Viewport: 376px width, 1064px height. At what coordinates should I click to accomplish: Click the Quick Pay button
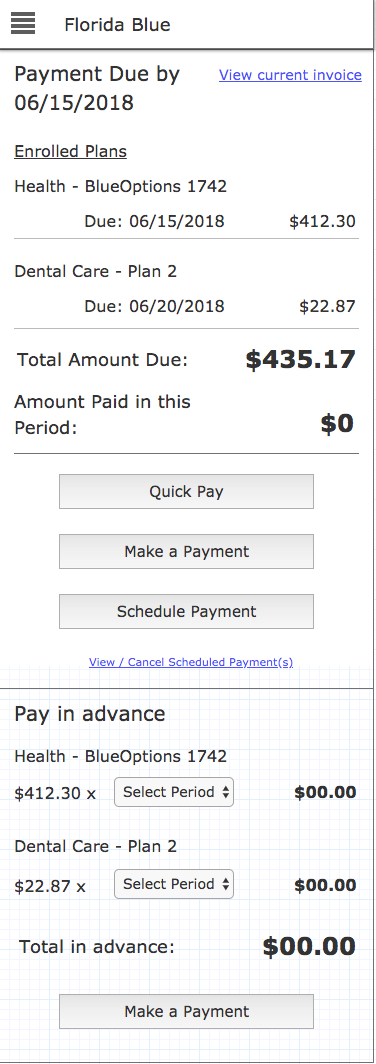[x=187, y=491]
